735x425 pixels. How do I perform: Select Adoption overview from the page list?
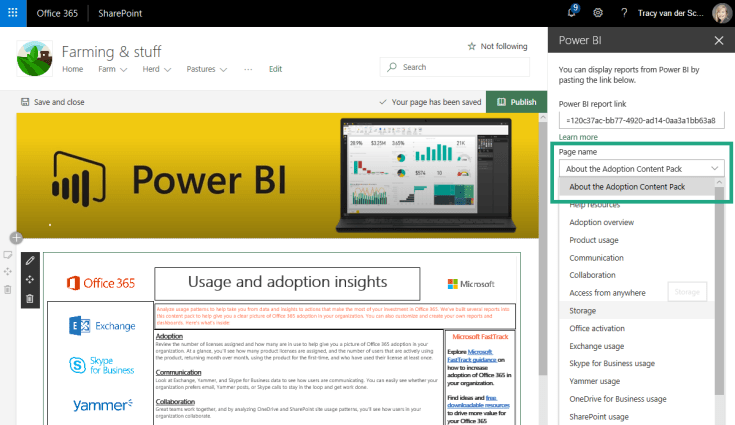coord(601,222)
